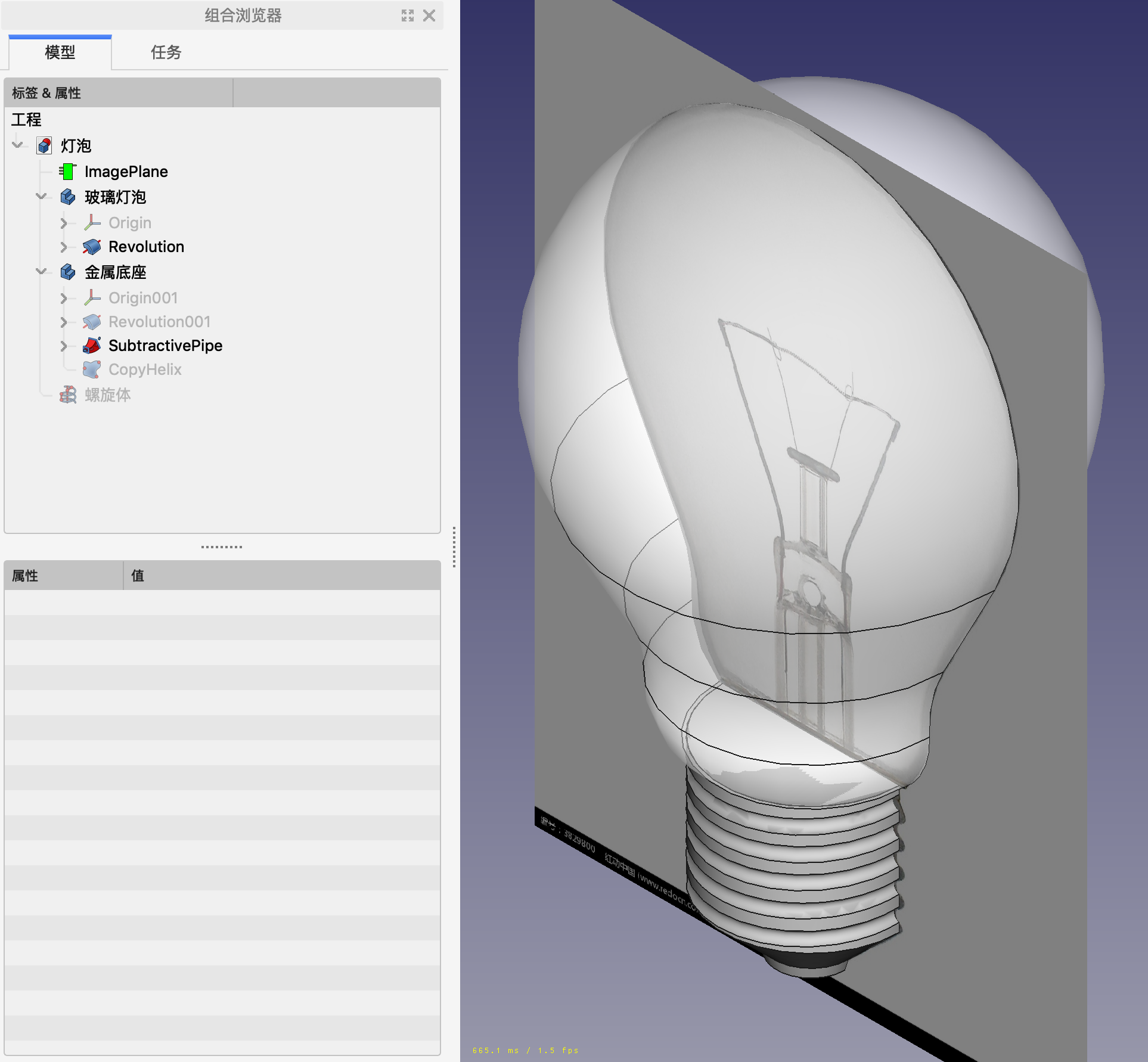Select the Revolution001 tree item
Image resolution: width=1148 pixels, height=1062 pixels.
(159, 322)
